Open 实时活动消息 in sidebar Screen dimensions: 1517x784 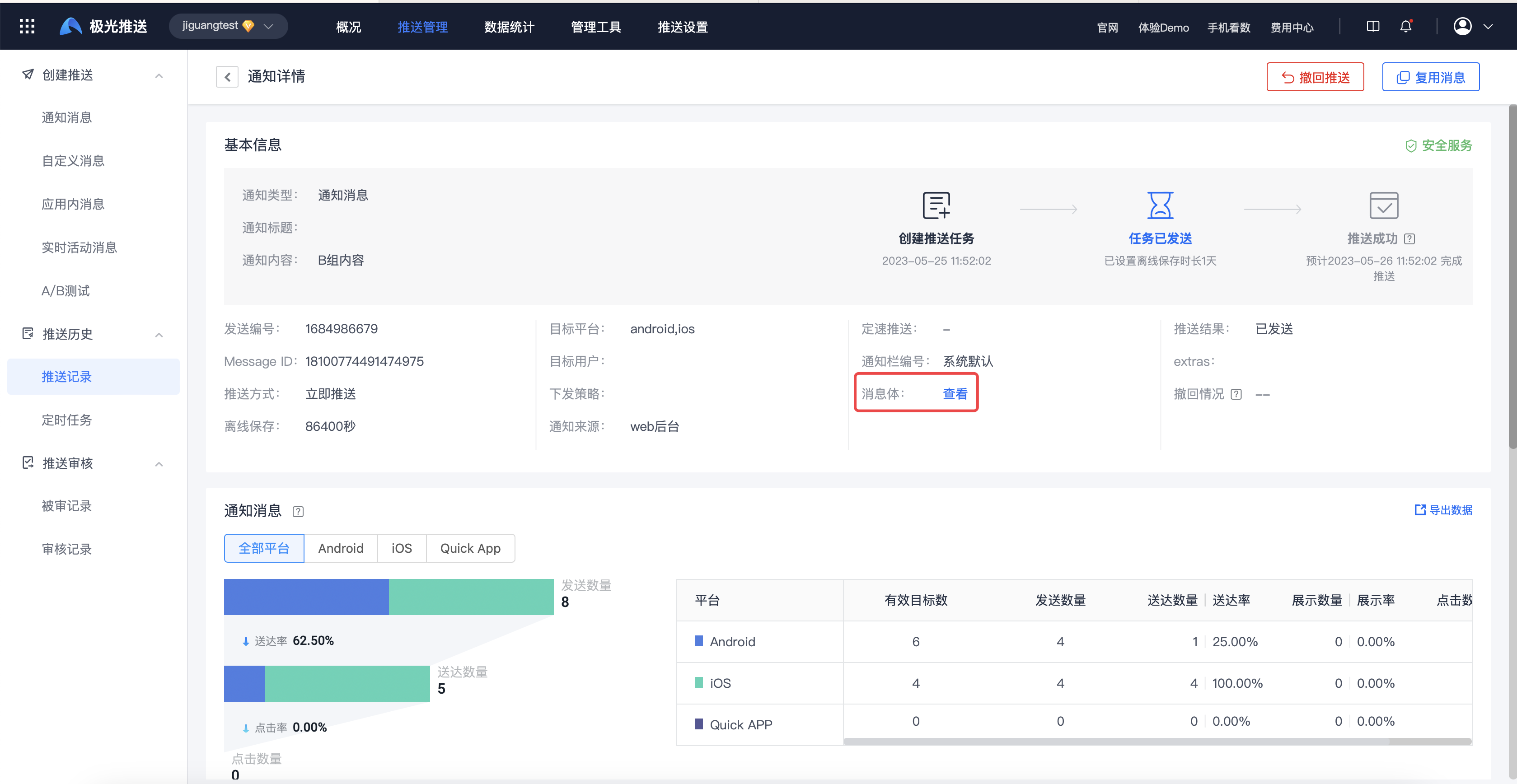[80, 247]
